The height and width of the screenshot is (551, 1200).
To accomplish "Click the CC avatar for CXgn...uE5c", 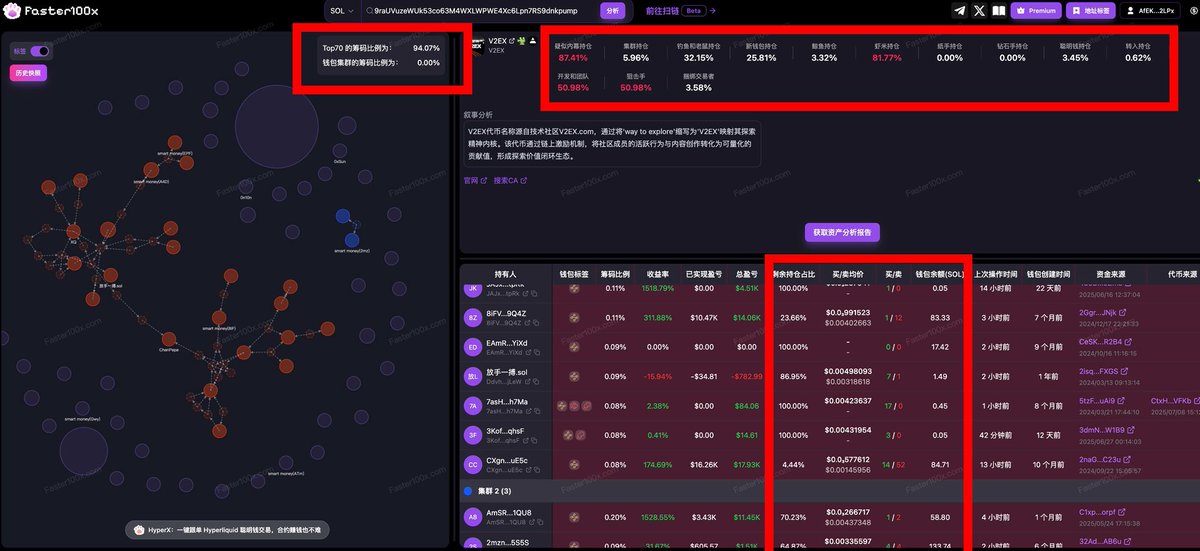I will click(x=472, y=464).
